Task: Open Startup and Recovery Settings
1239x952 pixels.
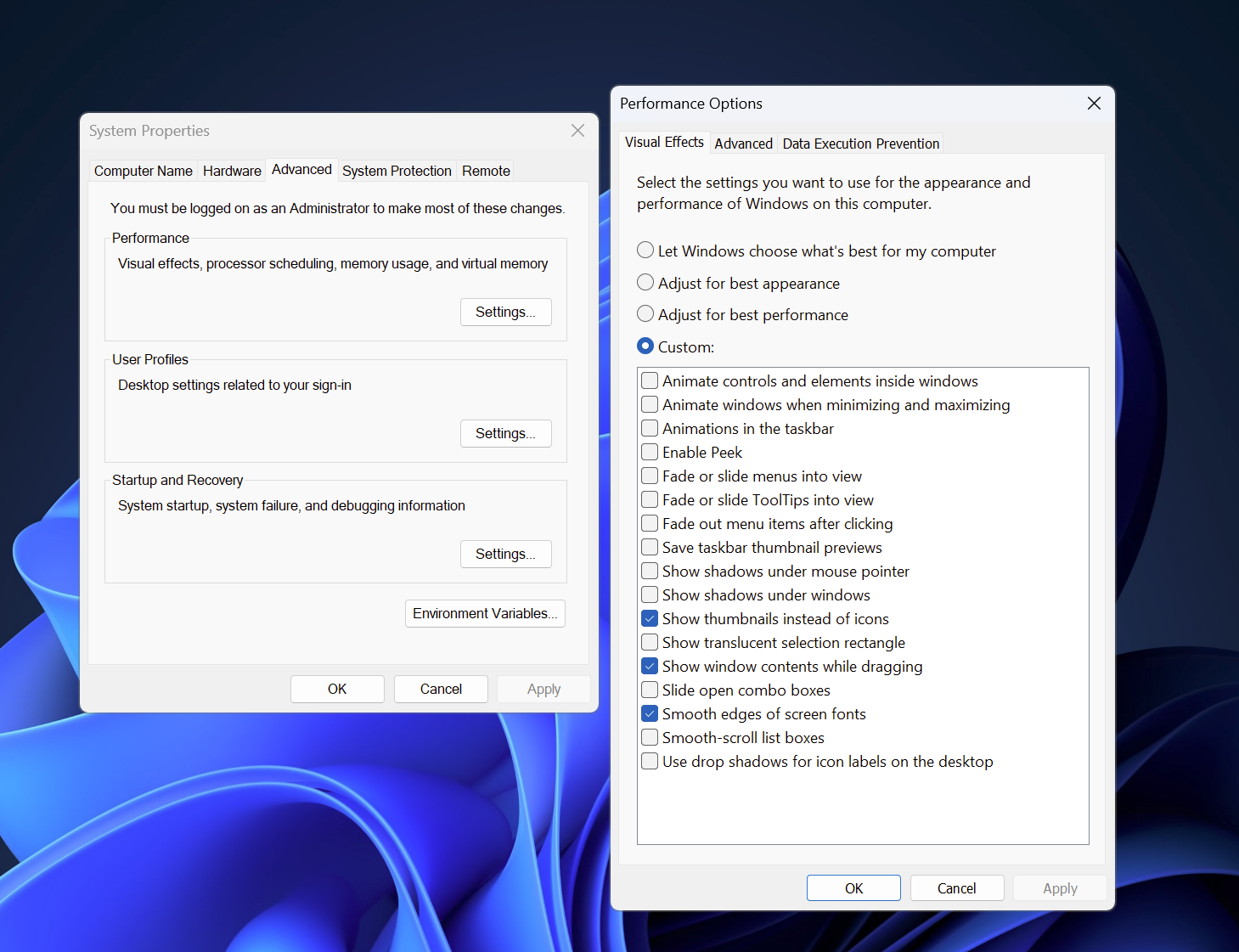Action: 505,554
